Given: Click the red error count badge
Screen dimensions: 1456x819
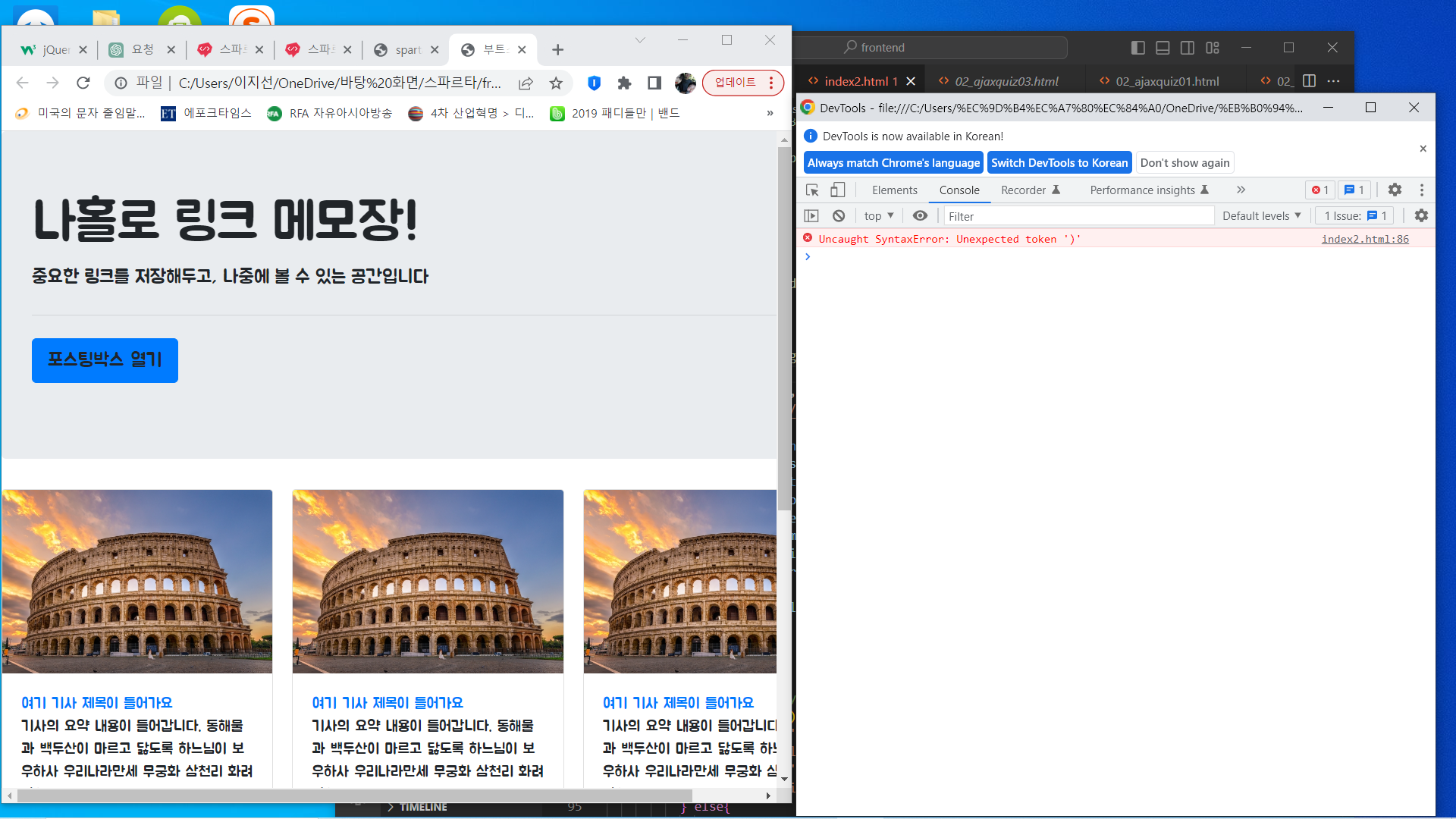Looking at the screenshot, I should [x=1320, y=190].
